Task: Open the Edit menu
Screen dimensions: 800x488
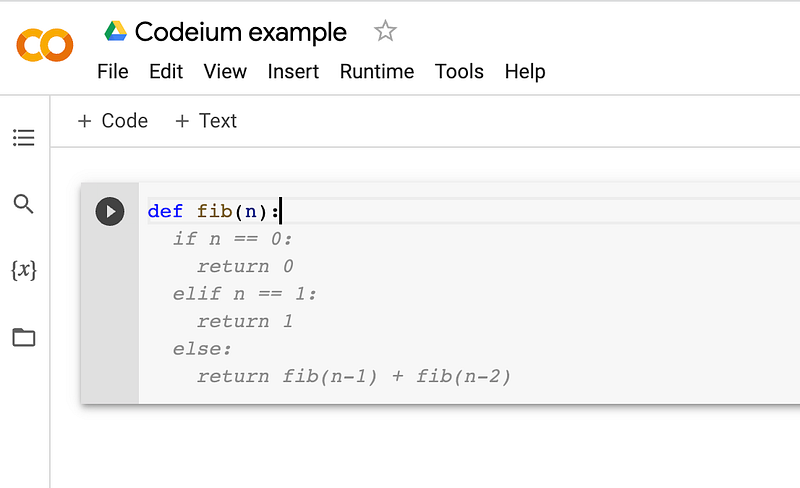Action: [166, 71]
